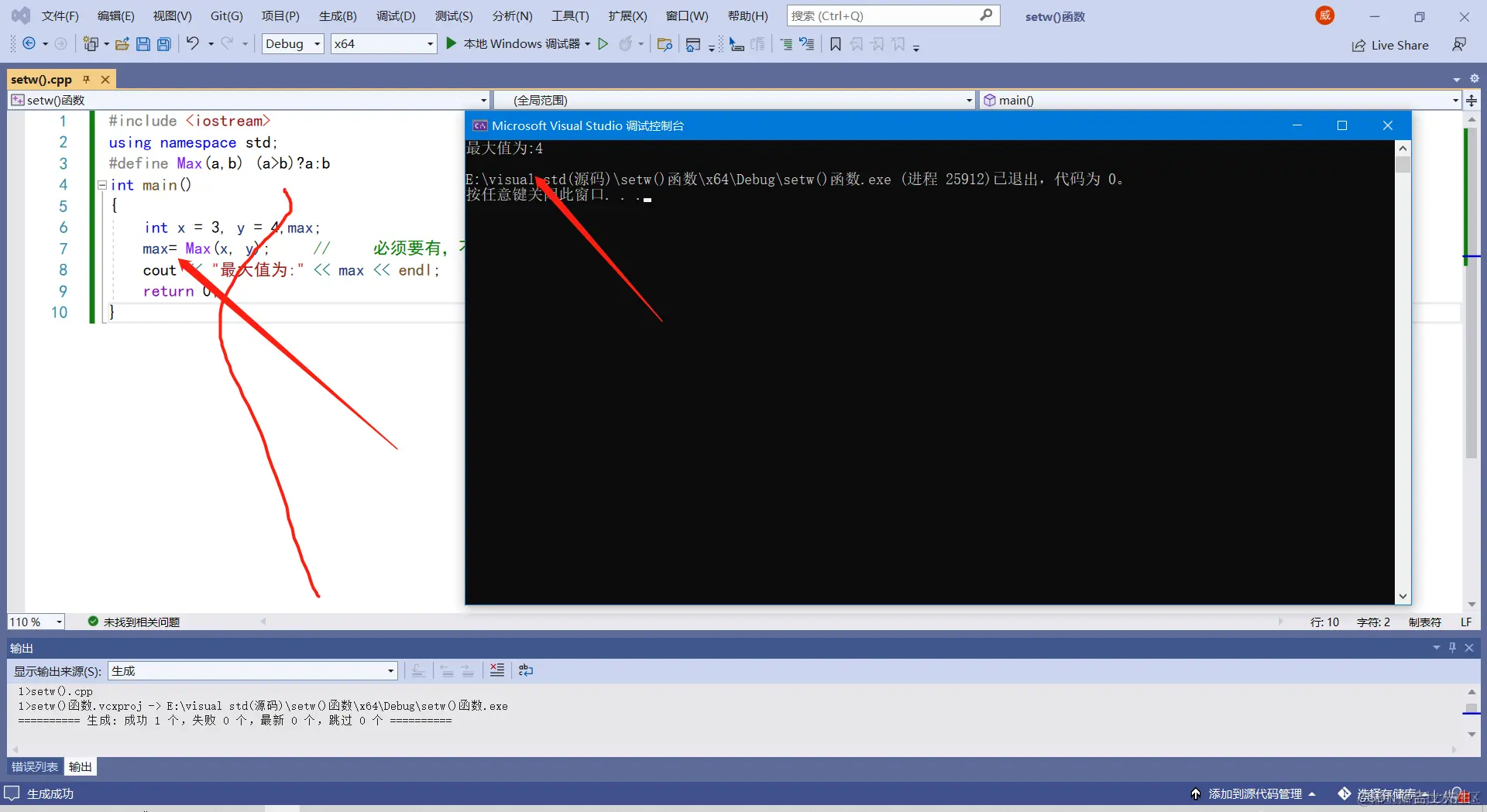Click the search box labeled 搜索 (Ctrl+Q)

(893, 15)
